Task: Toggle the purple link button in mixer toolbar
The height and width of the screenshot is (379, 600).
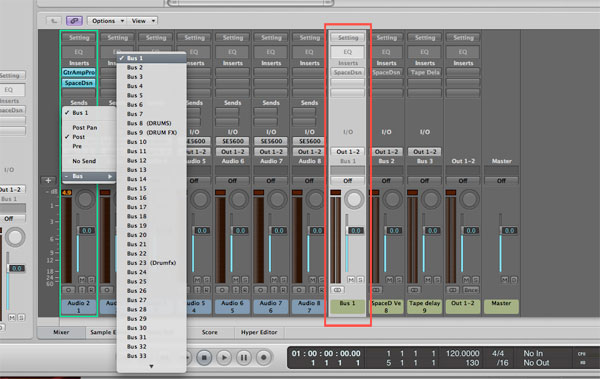Action: (74, 21)
